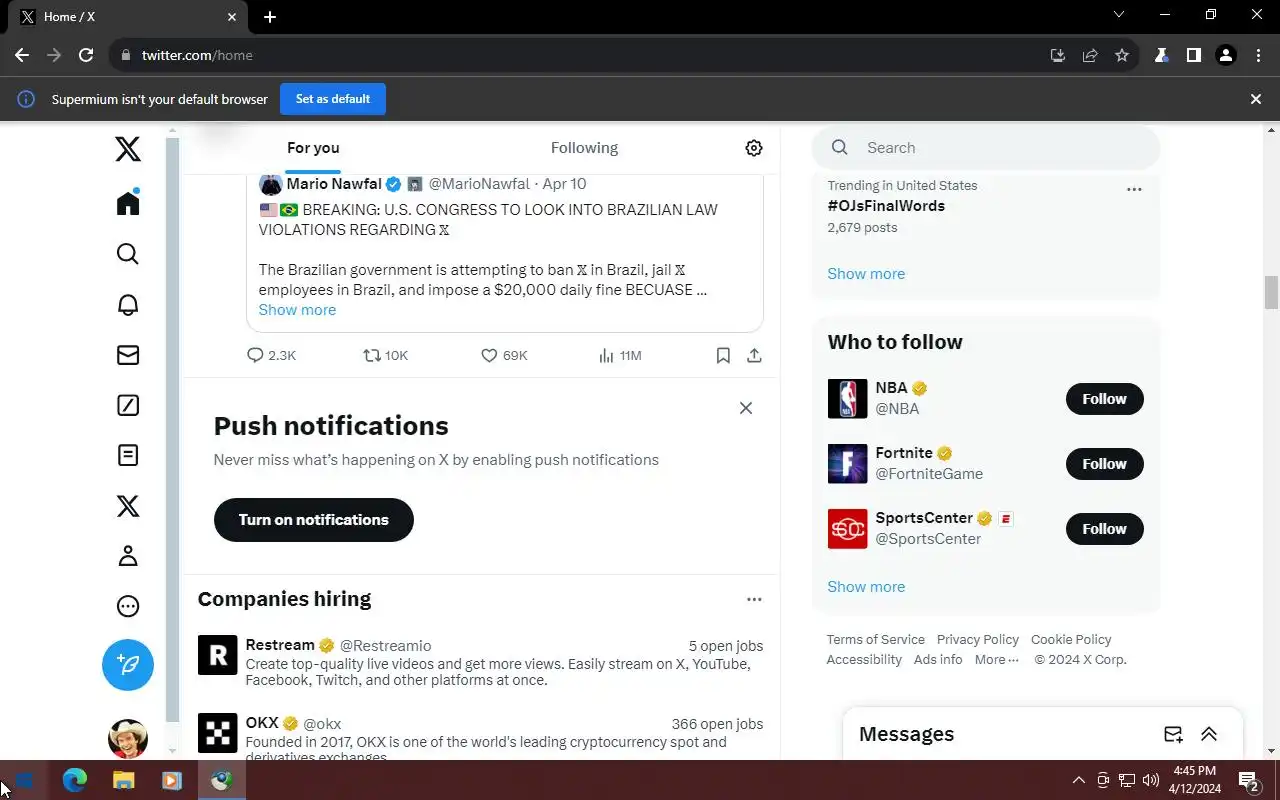Click the page vertical scrollbar thumb
This screenshot has height=800, width=1280.
click(x=1272, y=293)
